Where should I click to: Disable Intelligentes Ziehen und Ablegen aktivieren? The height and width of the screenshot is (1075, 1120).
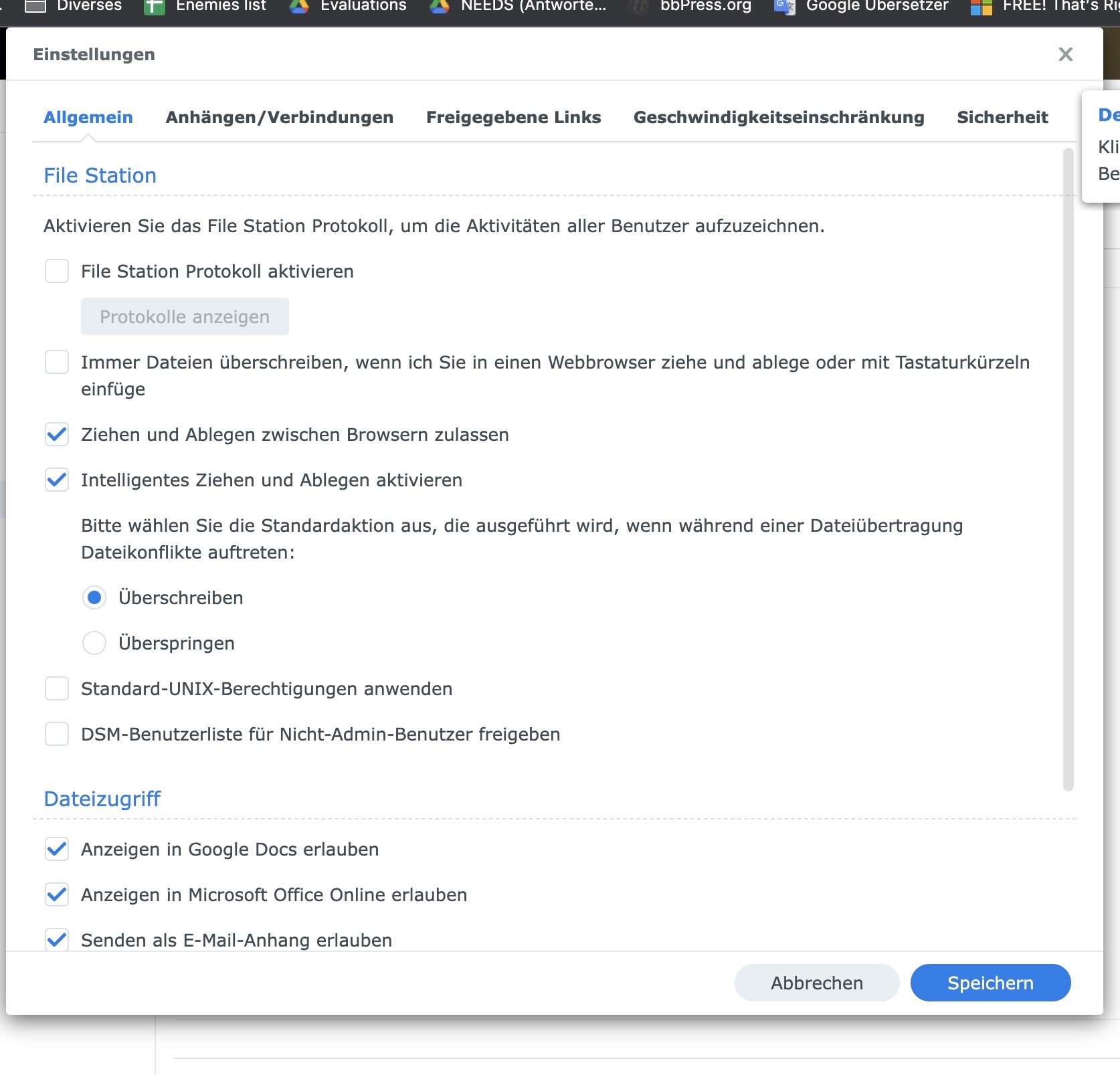57,480
